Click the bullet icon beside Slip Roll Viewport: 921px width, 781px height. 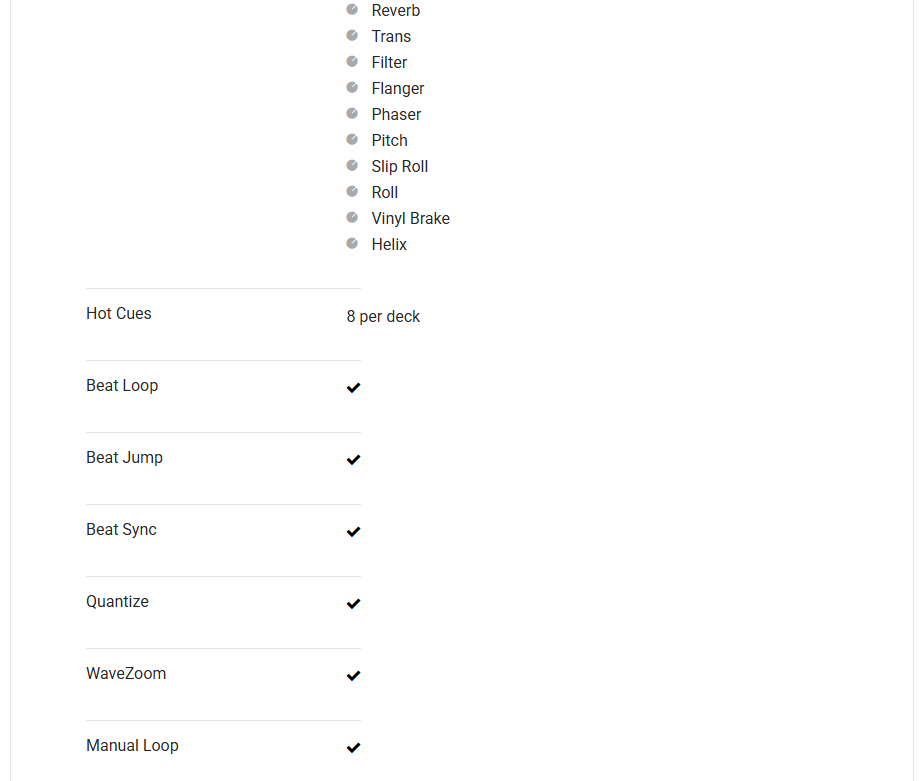click(x=352, y=165)
